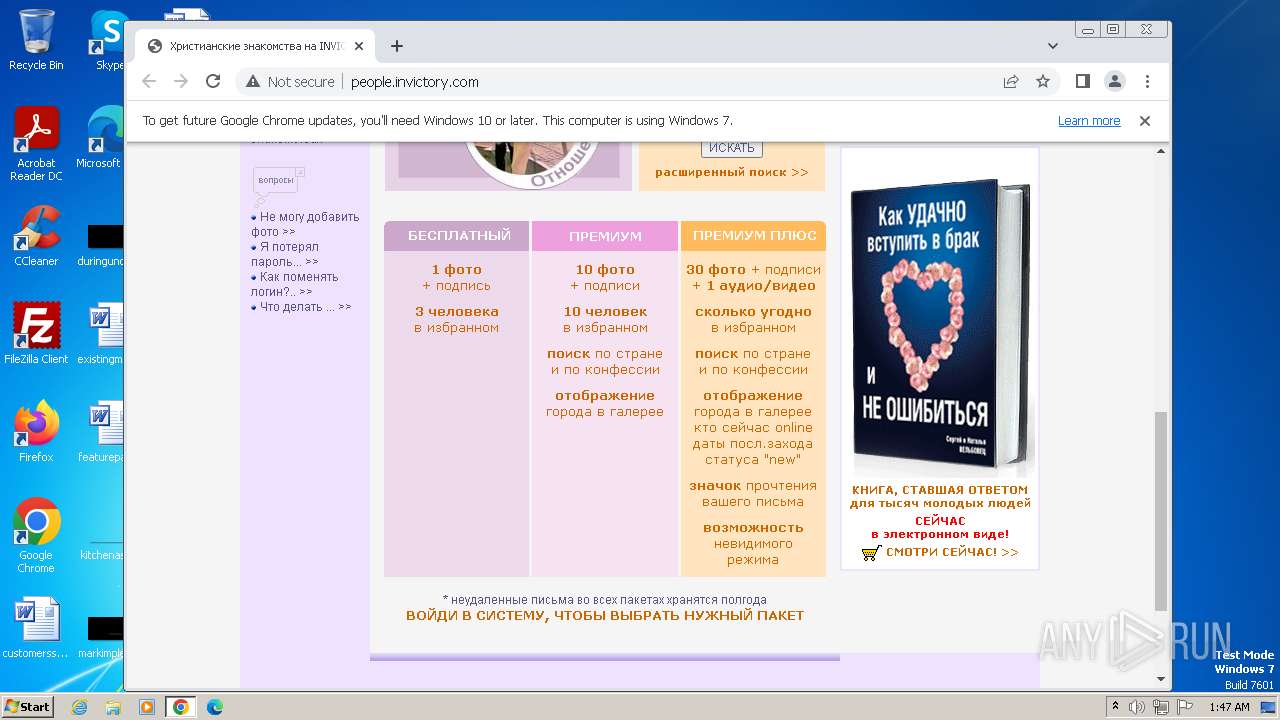Open Acrobat Reader DC desktop icon

click(36, 145)
